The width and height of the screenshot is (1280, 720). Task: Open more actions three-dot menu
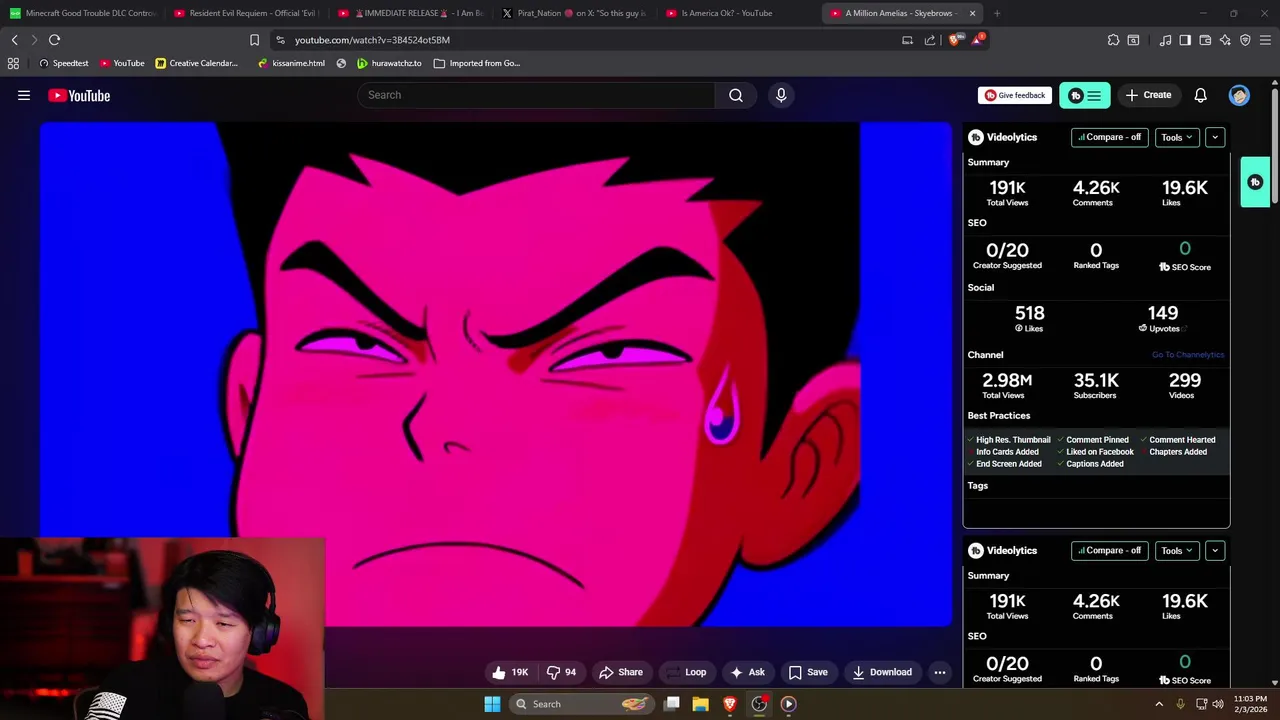tap(940, 672)
